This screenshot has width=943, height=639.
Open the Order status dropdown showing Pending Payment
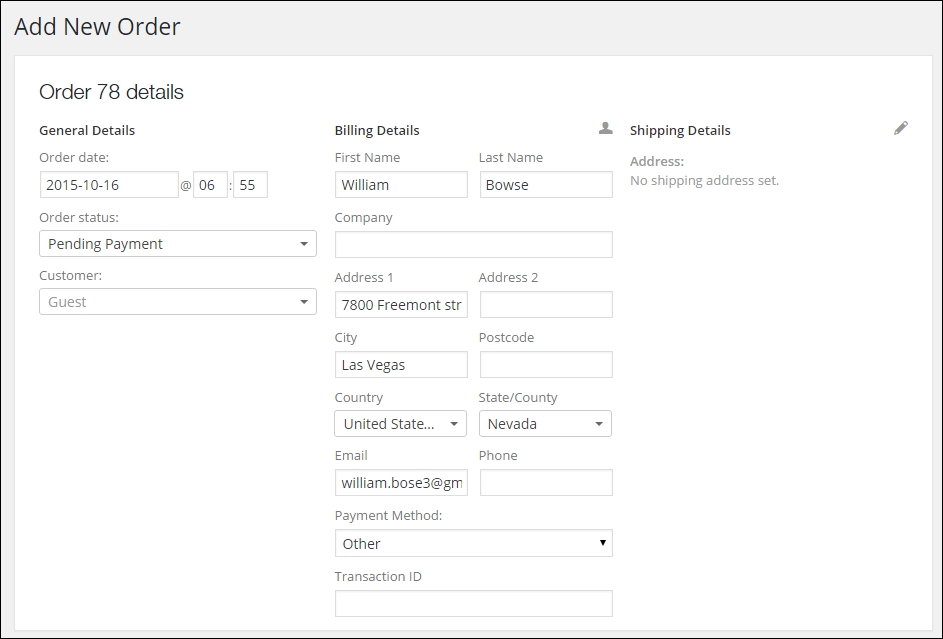[x=177, y=243]
